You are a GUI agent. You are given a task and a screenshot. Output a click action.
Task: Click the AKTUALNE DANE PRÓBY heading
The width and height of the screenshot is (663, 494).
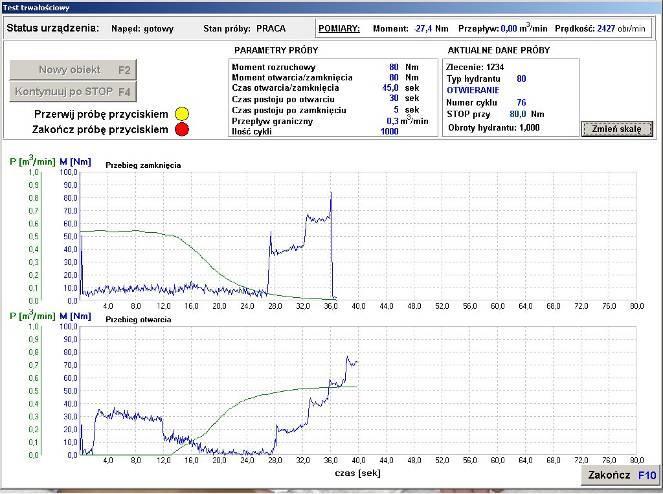click(x=499, y=50)
